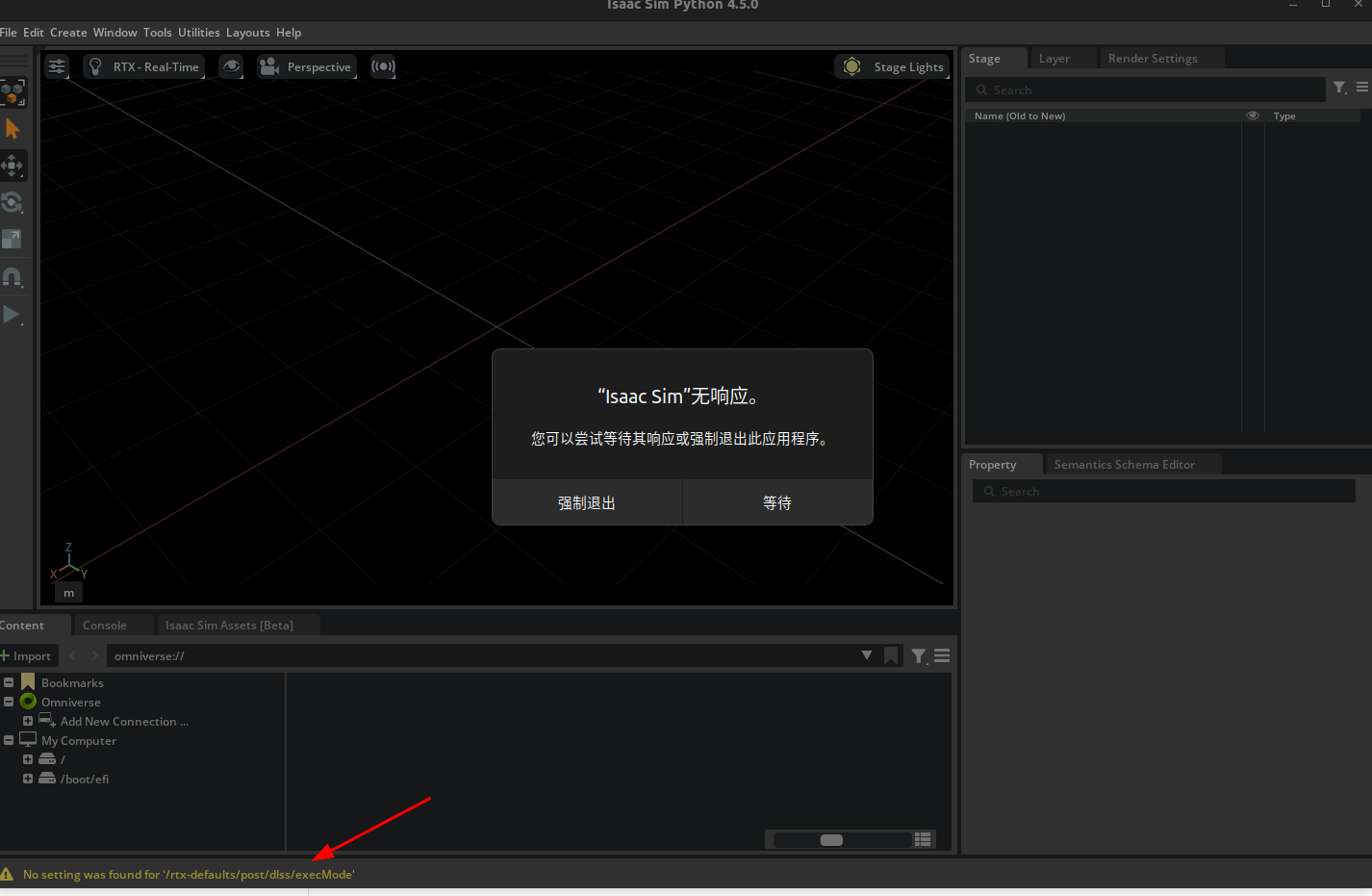This screenshot has height=896, width=1372.
Task: Open the path history dropdown arrow
Action: point(867,655)
